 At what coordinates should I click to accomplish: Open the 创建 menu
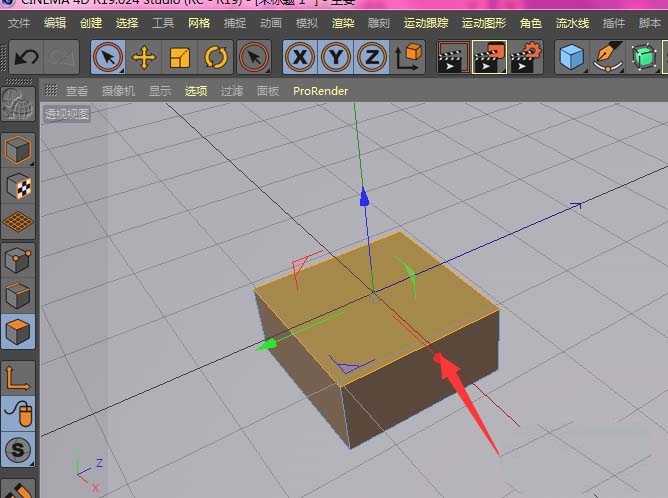(91, 22)
